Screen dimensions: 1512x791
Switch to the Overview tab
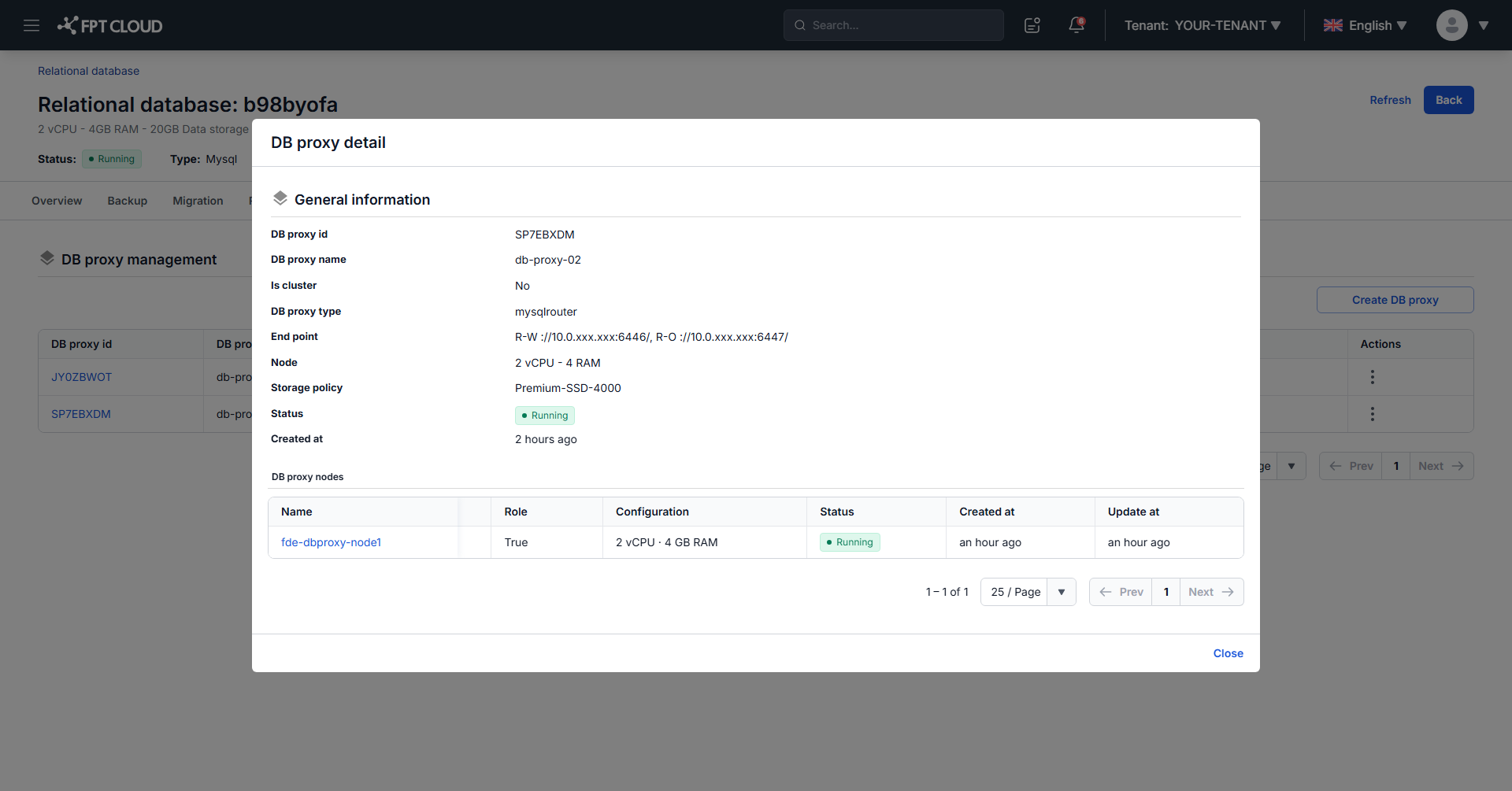pos(57,201)
